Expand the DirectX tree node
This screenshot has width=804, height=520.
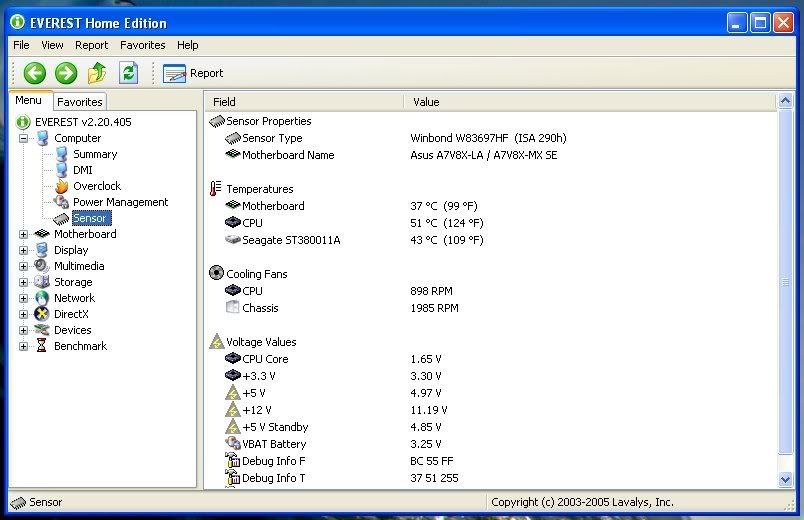click(23, 314)
